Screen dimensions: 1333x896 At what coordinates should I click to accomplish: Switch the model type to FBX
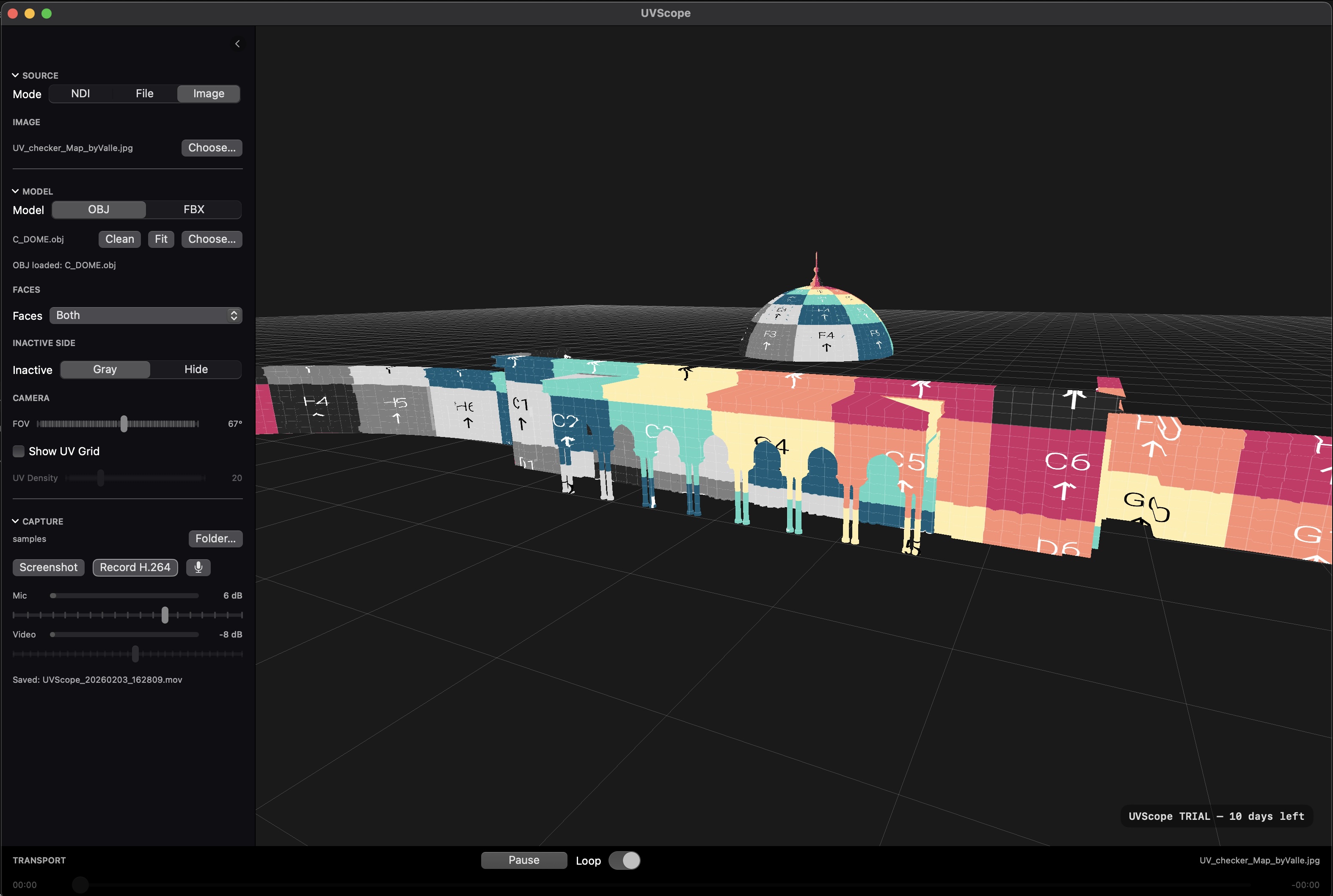[194, 209]
